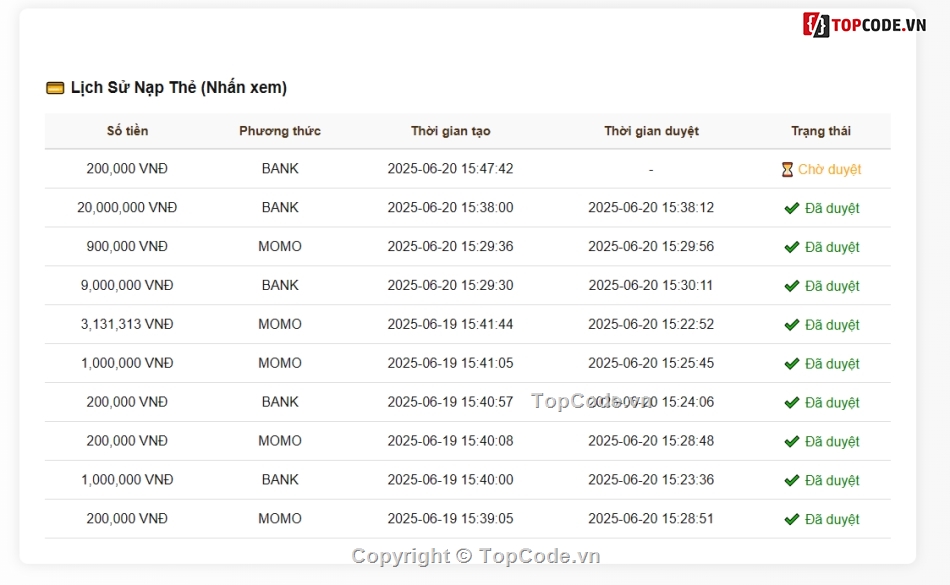Click the checkmark icon in the 15:39:05 row
This screenshot has width=950, height=585.
point(791,519)
